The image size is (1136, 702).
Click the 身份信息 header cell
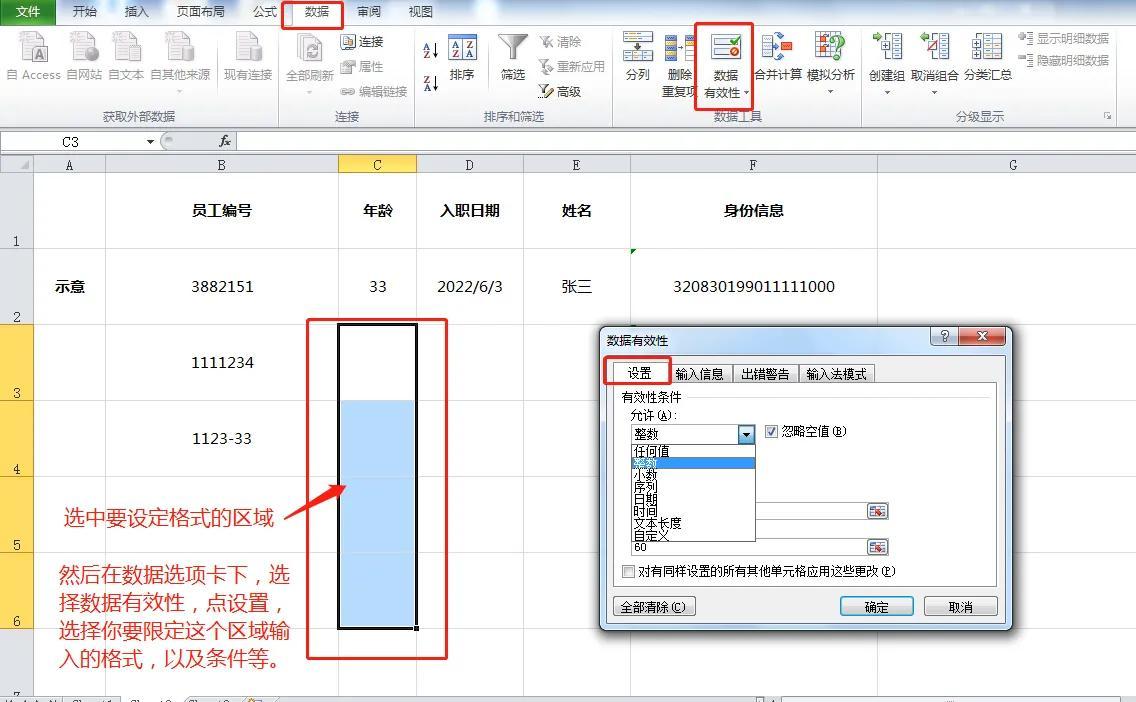(x=753, y=211)
